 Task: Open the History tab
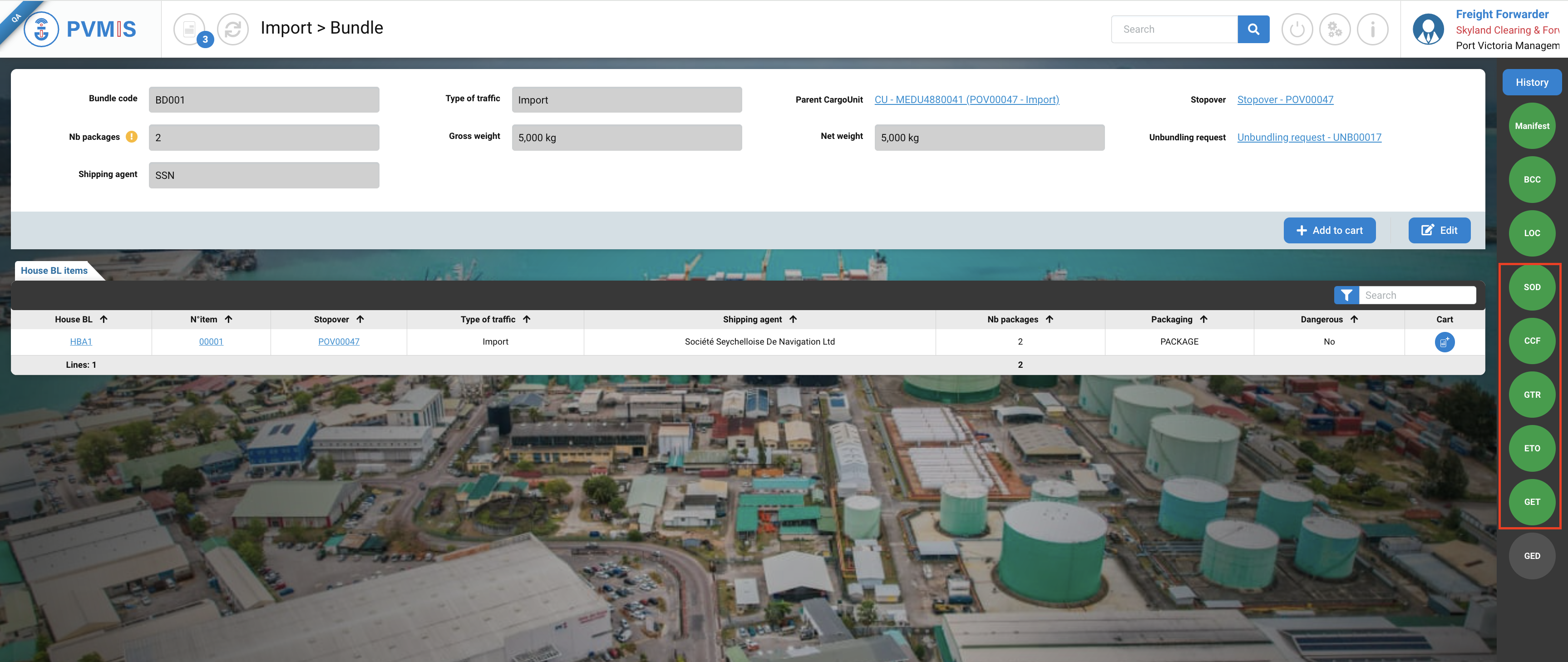pos(1532,82)
